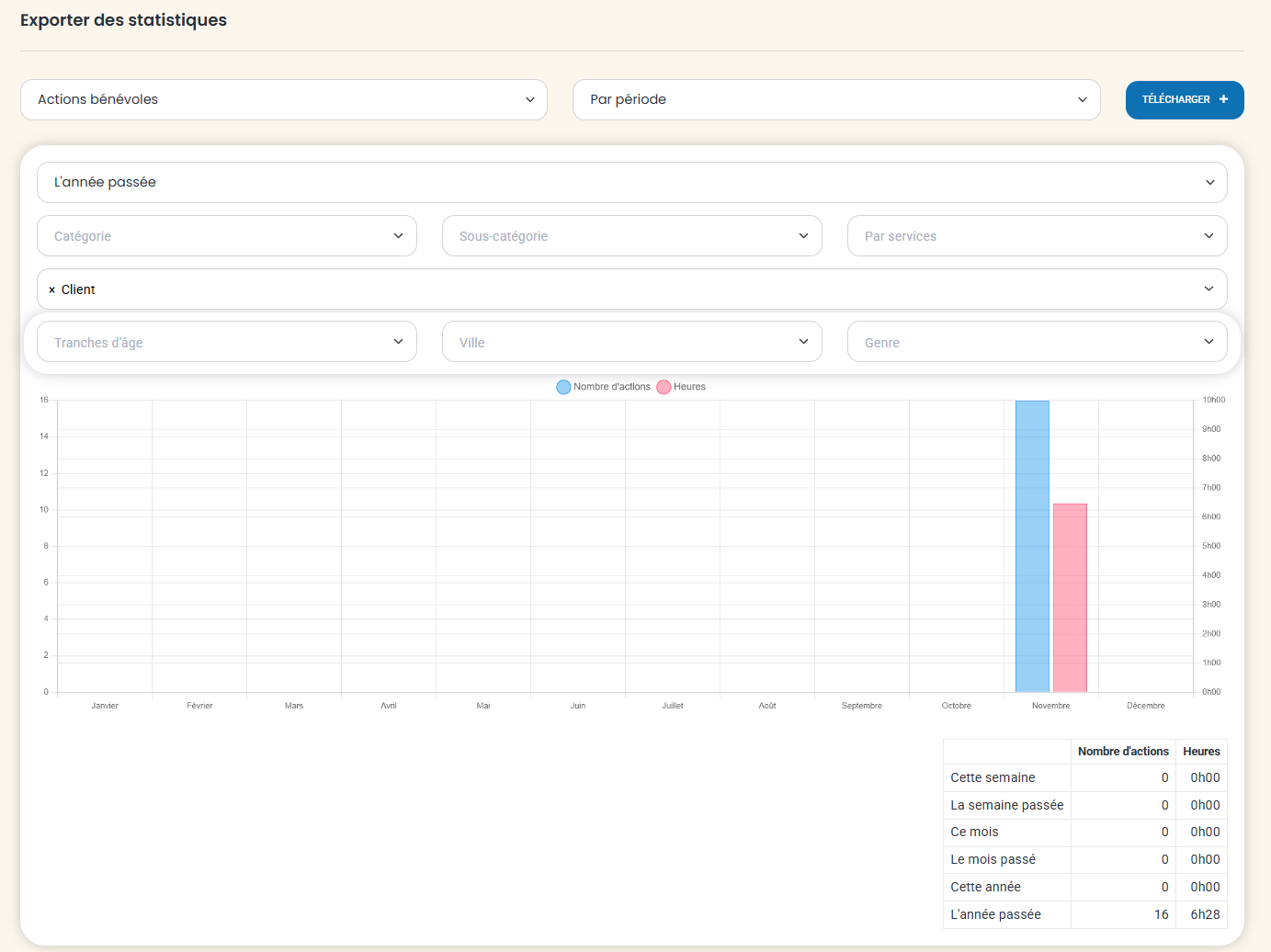Click the plus icon on Télécharger button
This screenshot has height=952, width=1271.
pyautogui.click(x=1223, y=99)
